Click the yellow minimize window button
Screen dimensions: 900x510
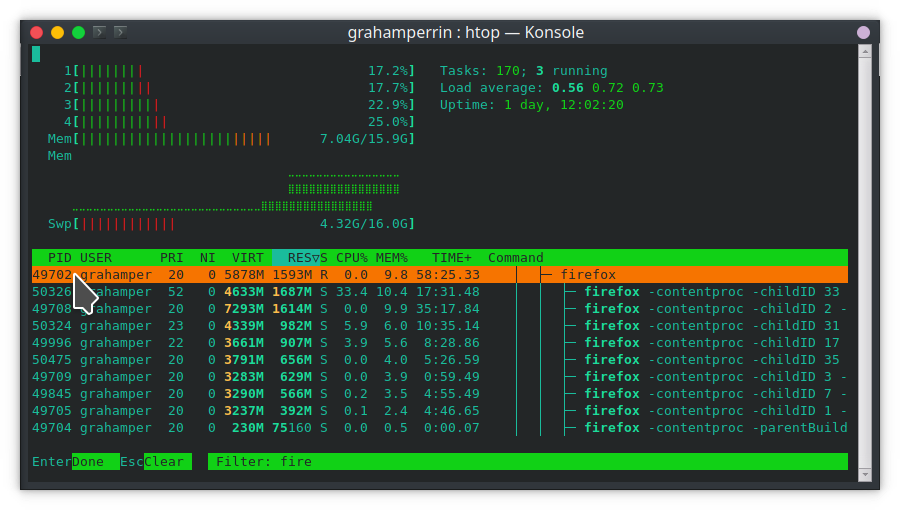click(57, 32)
